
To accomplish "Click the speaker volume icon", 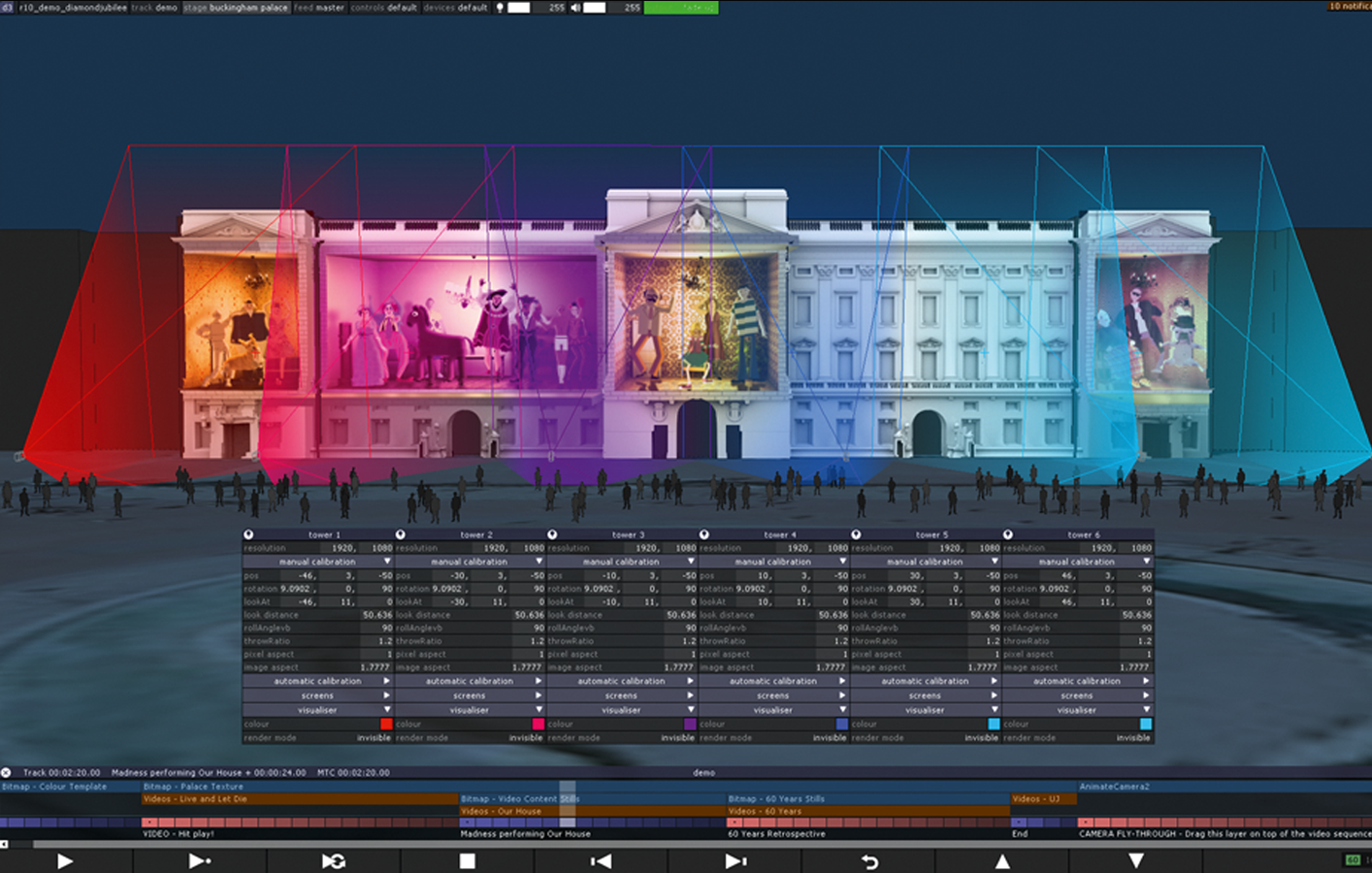I will tap(575, 7).
